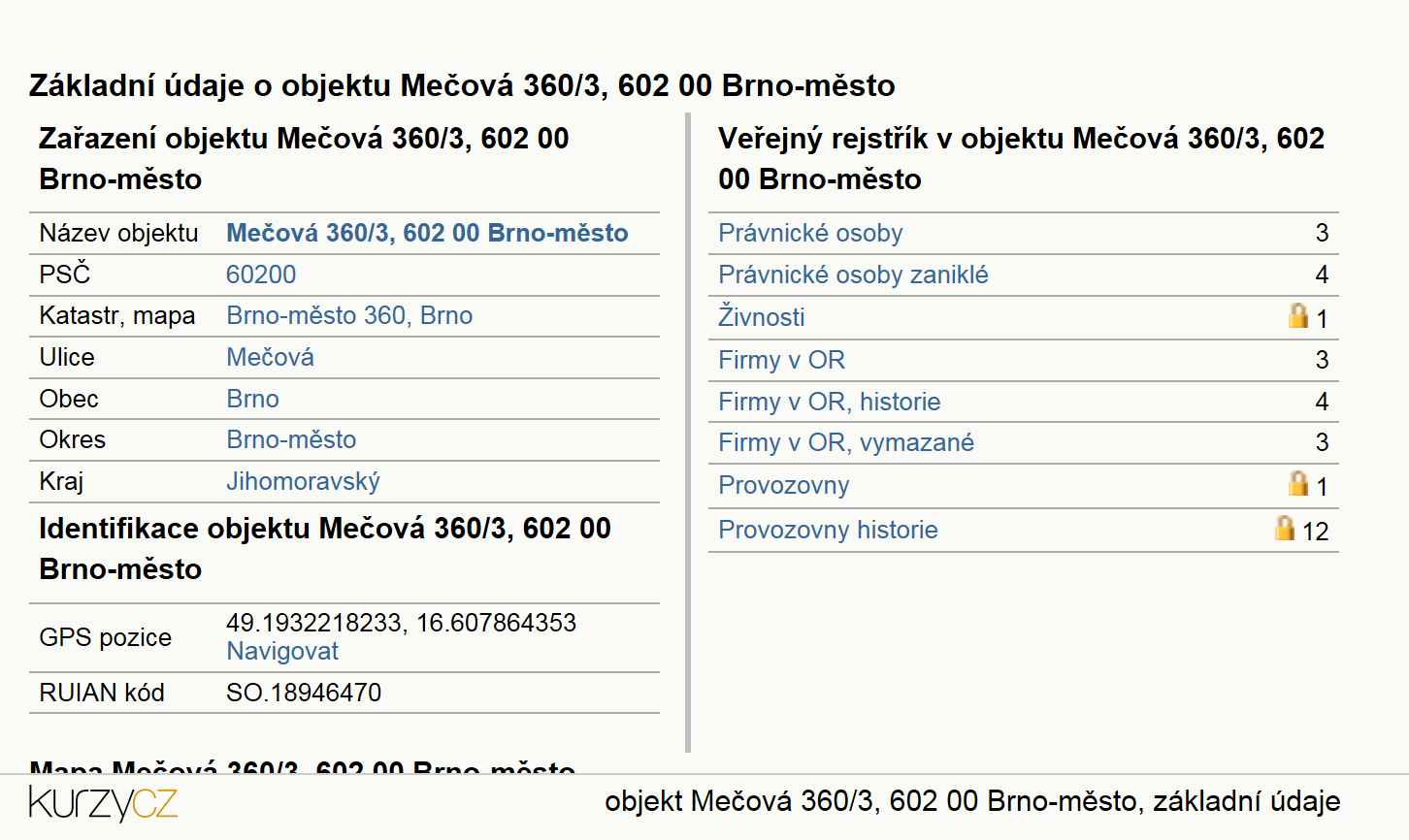
Task: Open the kurzy.cz logo
Action: pos(103,803)
